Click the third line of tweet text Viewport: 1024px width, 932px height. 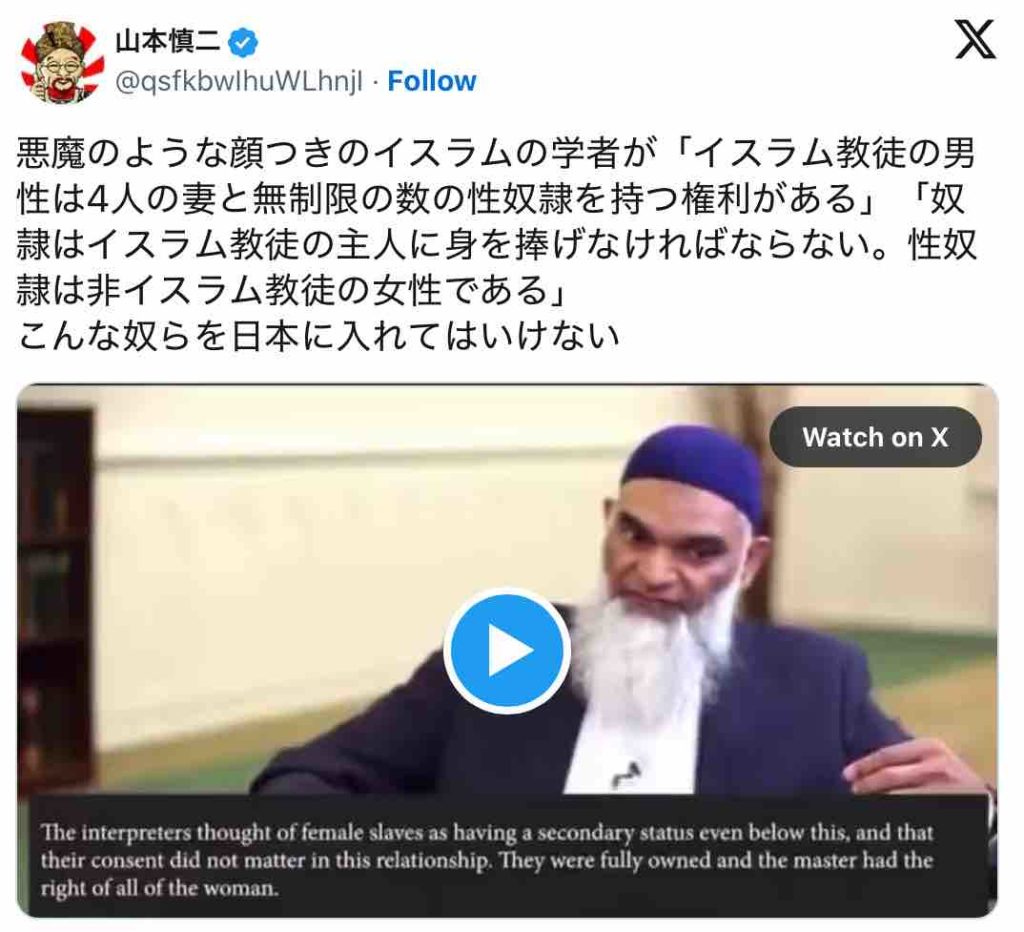point(495,245)
